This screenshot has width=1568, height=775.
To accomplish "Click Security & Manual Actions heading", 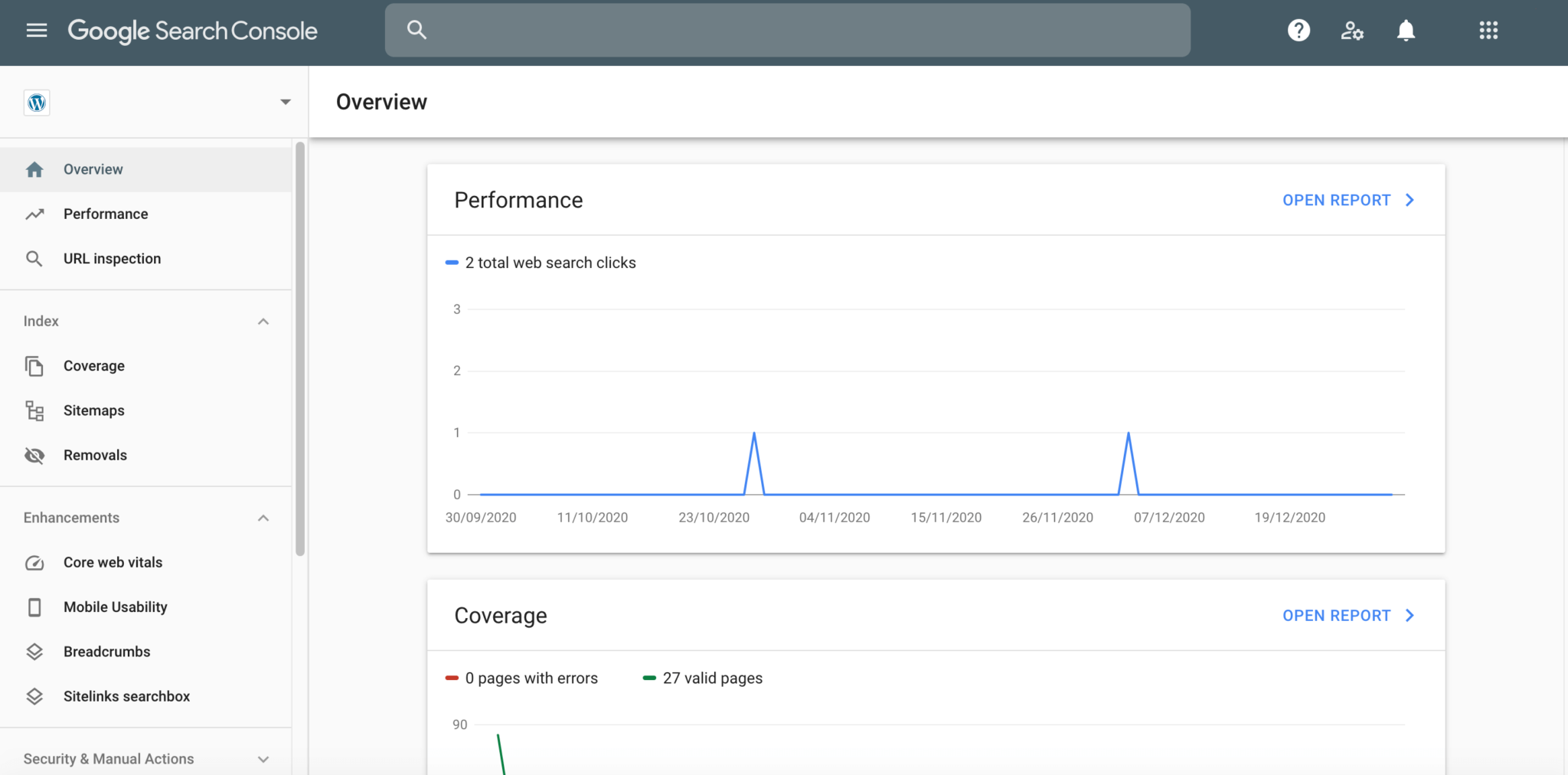I will pyautogui.click(x=109, y=759).
